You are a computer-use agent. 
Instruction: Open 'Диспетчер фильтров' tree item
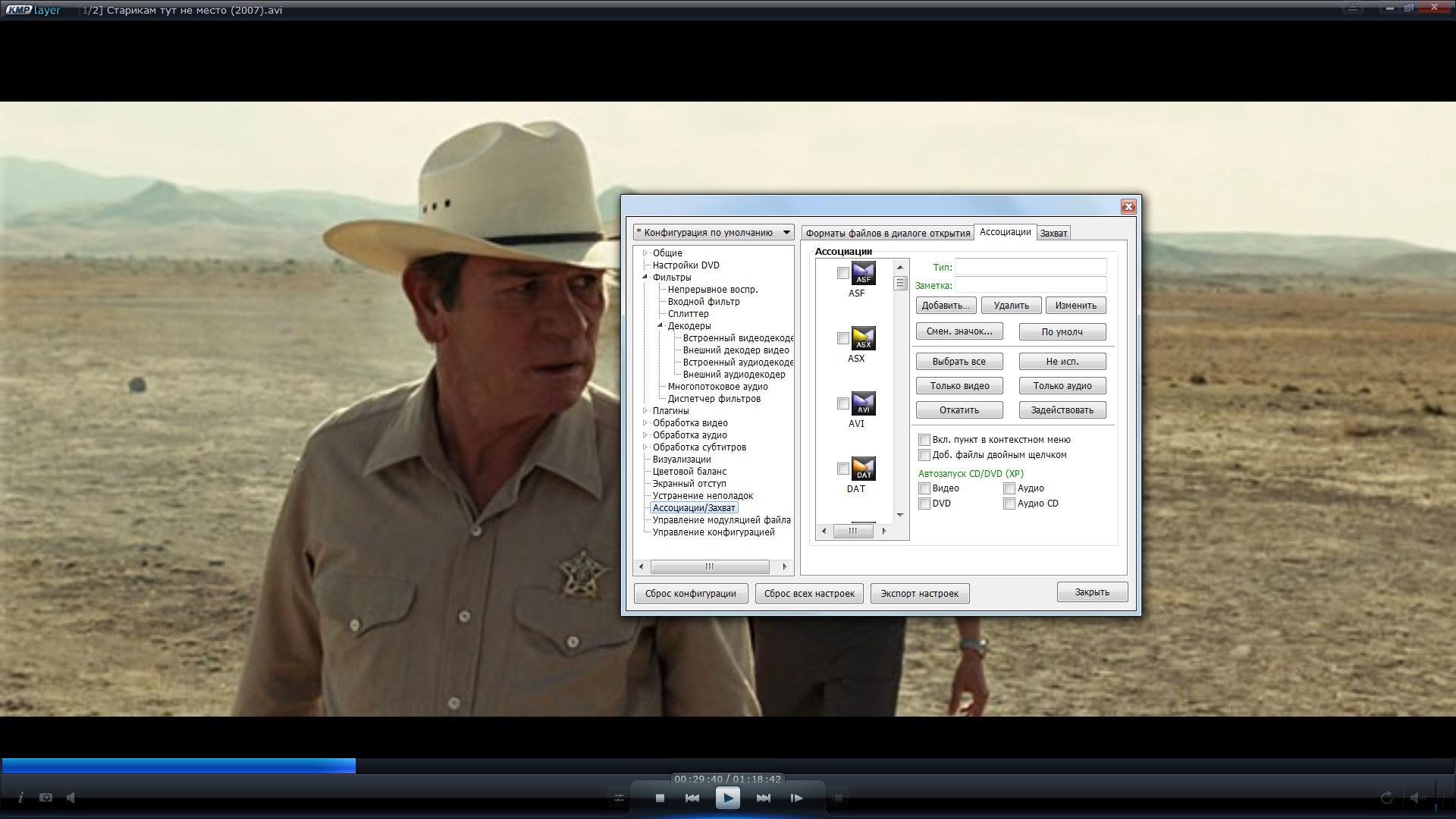[714, 398]
